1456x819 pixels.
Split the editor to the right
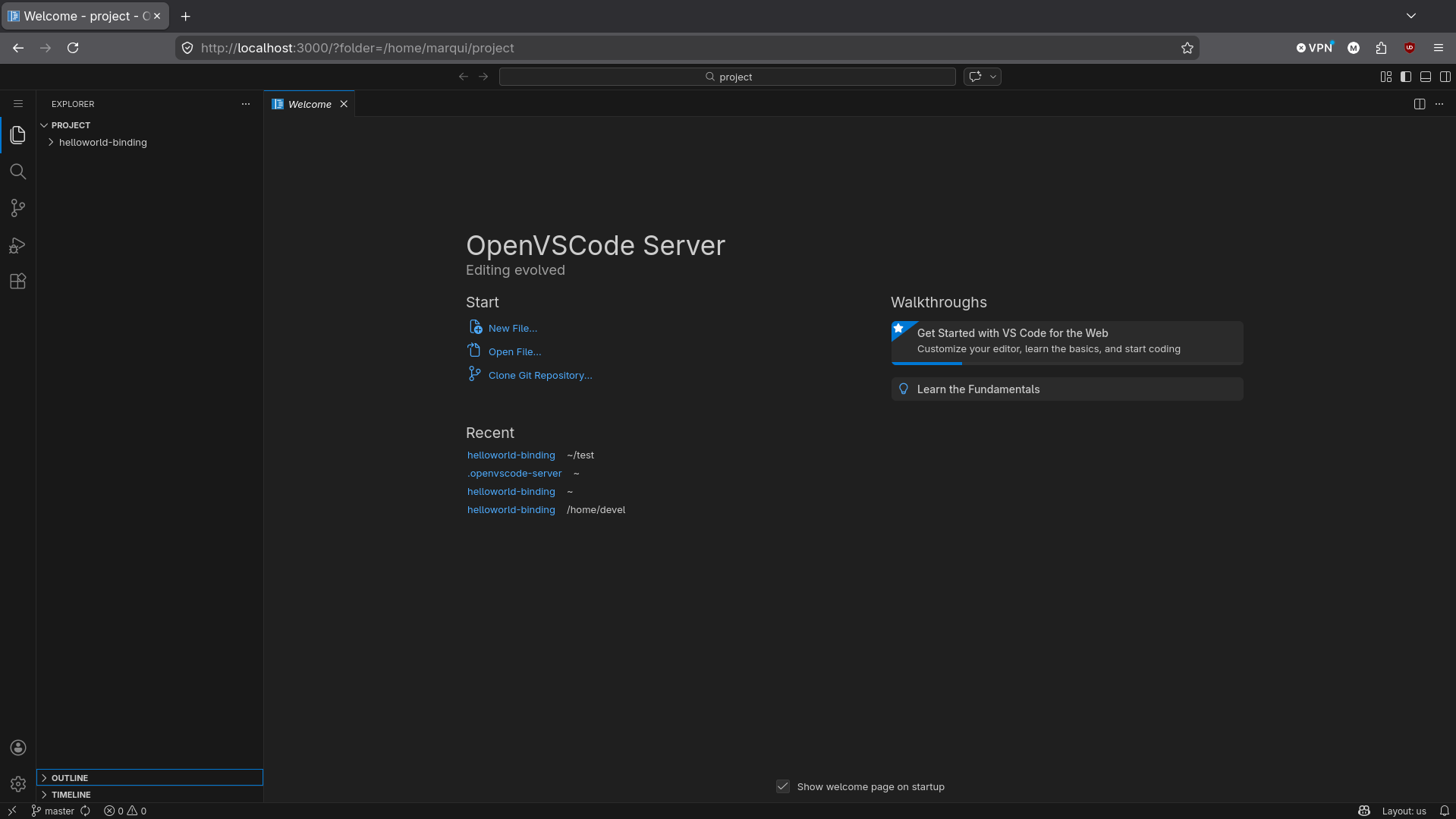[1420, 104]
